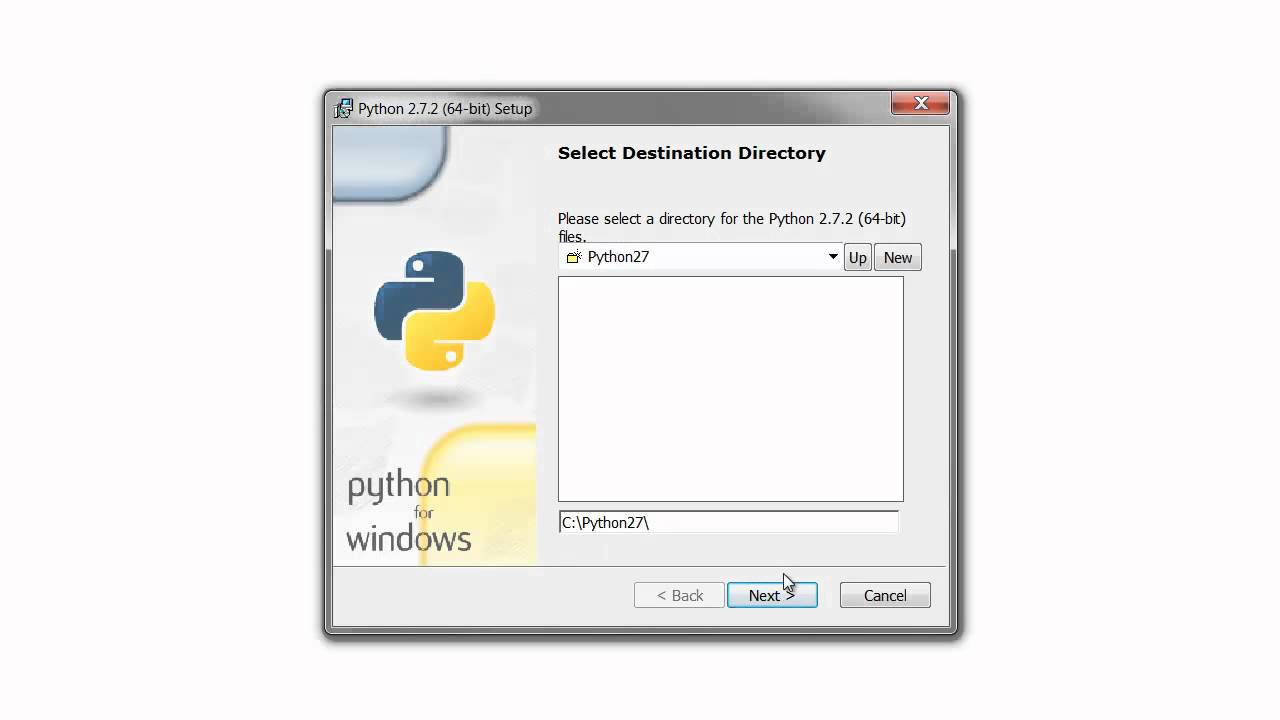Click the installer icon in the title bar

click(344, 108)
